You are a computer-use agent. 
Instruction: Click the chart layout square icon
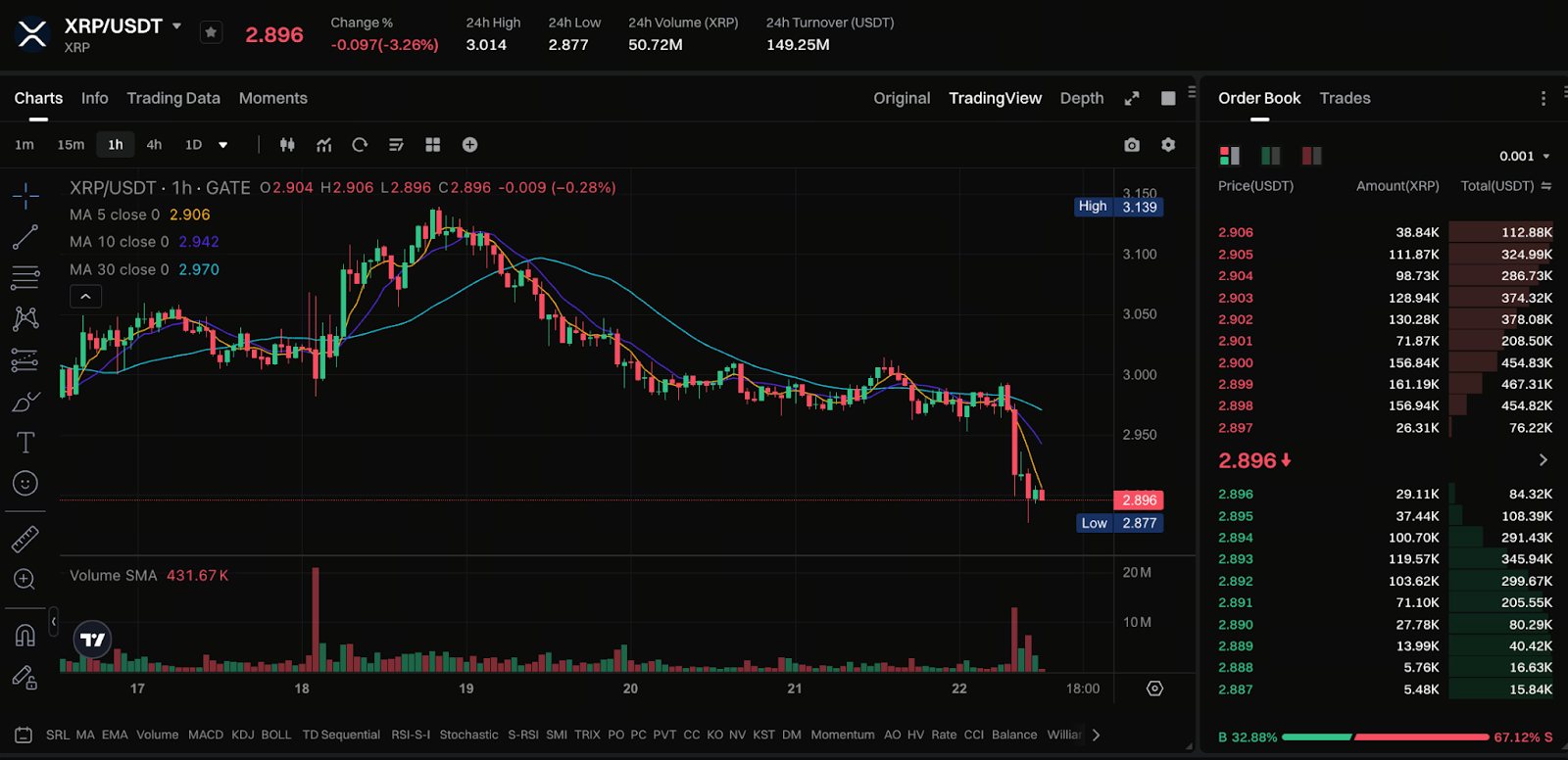tap(1168, 98)
